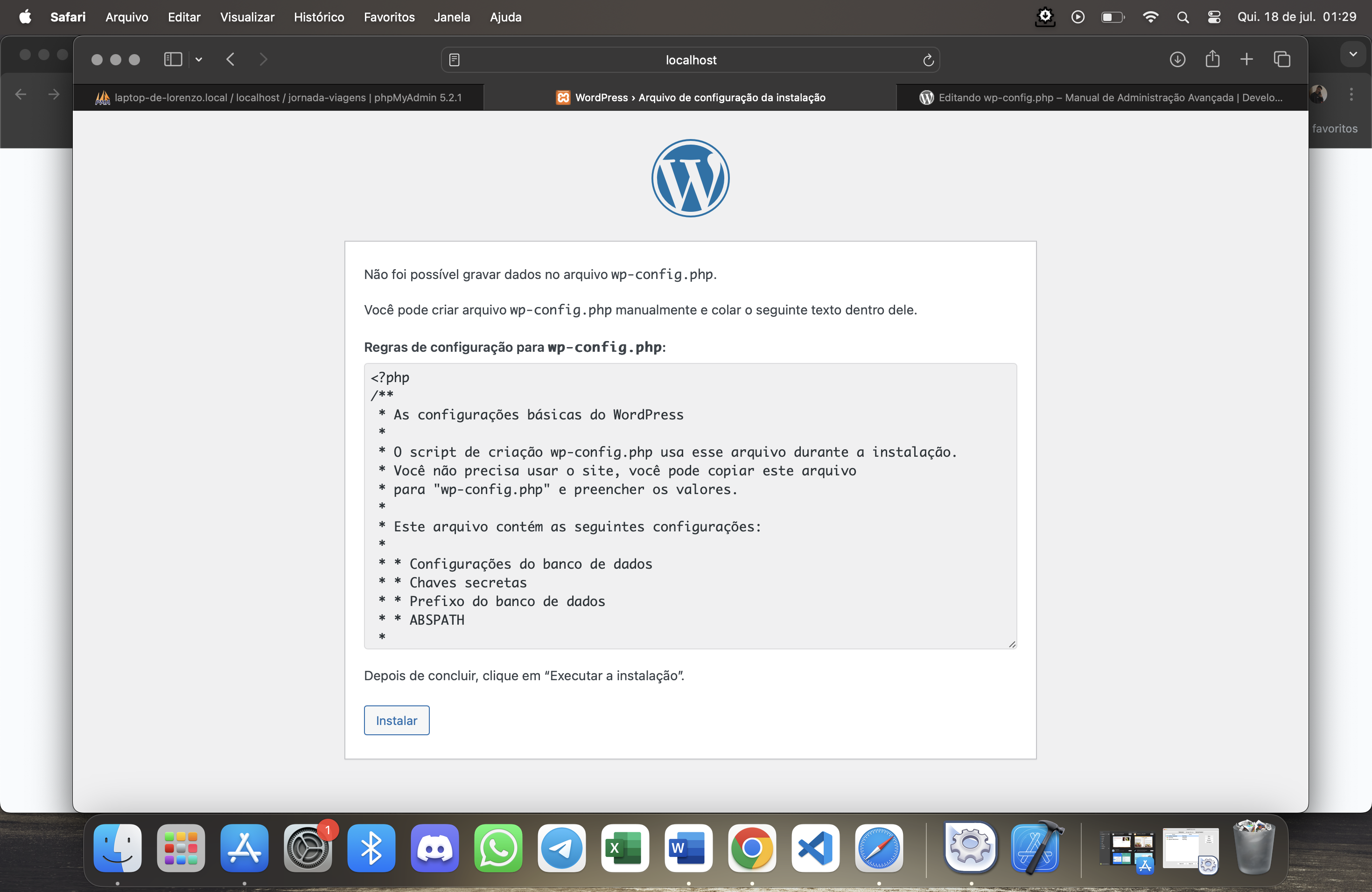Screen dimensions: 1372x892
Task: Click the WordPress logo
Action: [x=690, y=178]
